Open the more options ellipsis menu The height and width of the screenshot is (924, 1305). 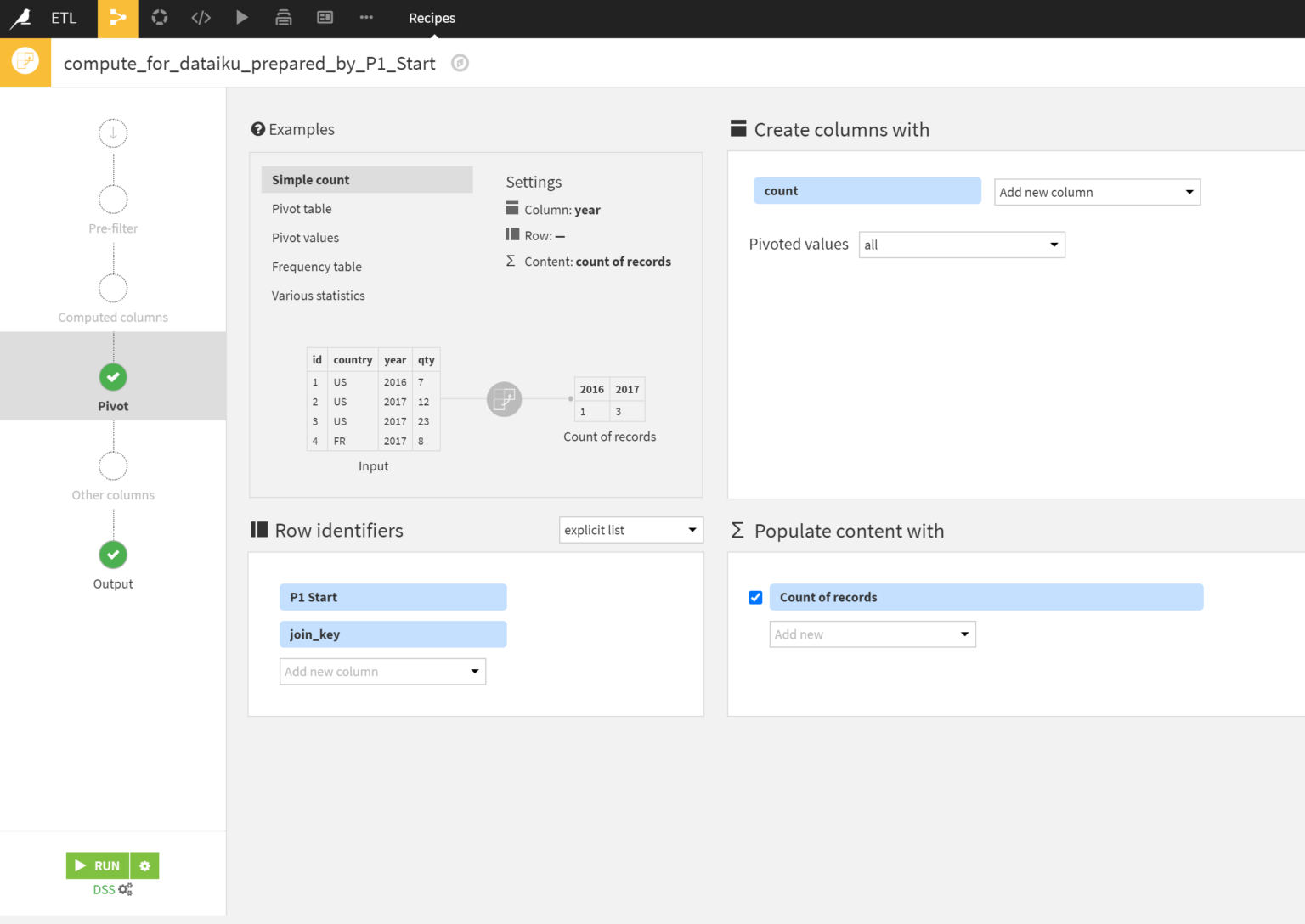pos(366,18)
